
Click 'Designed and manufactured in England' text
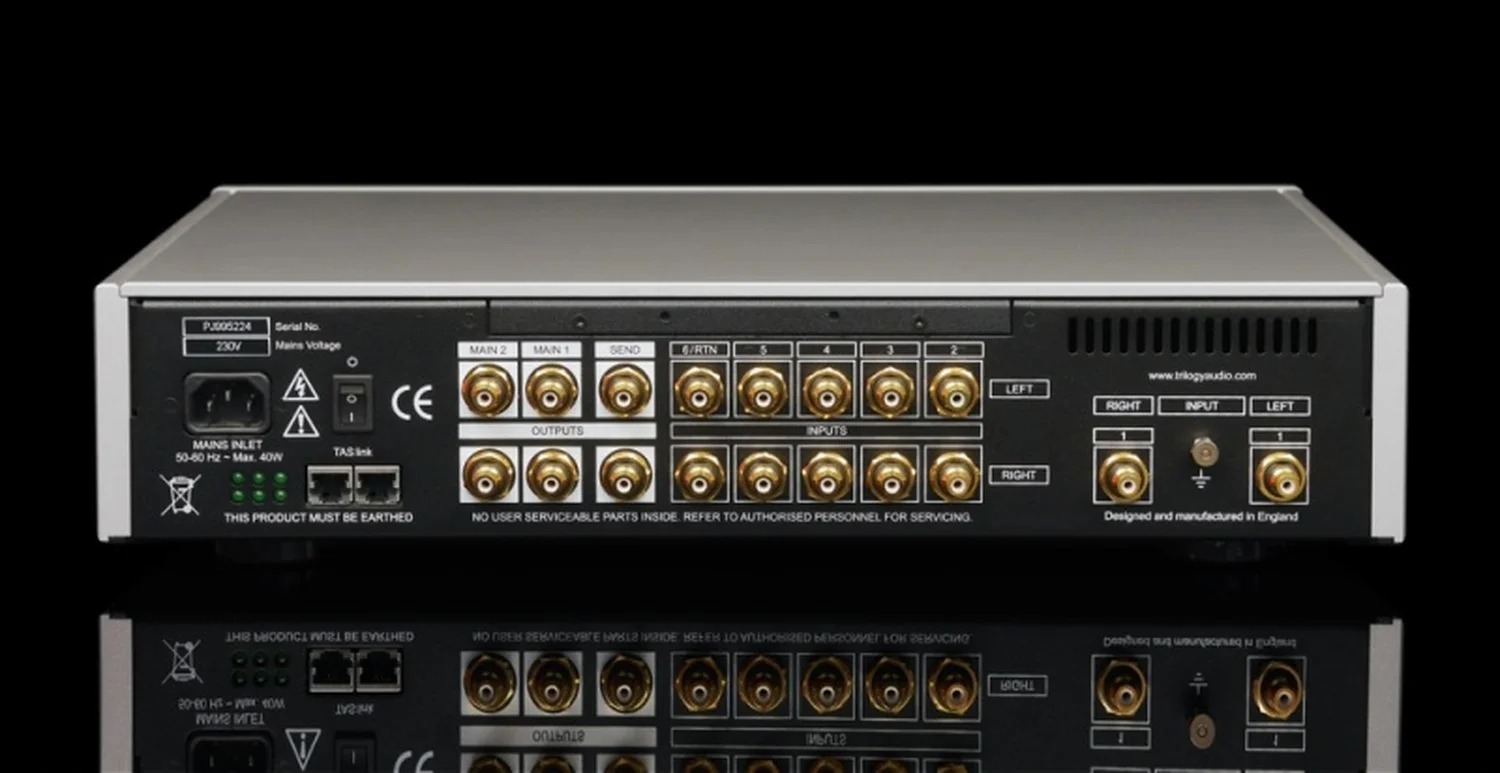pos(1201,517)
